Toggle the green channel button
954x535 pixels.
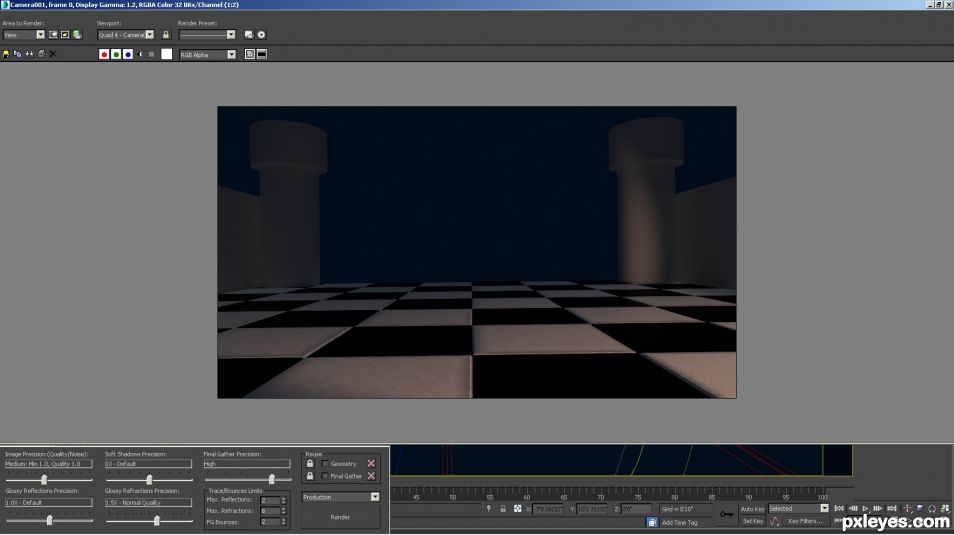click(116, 54)
